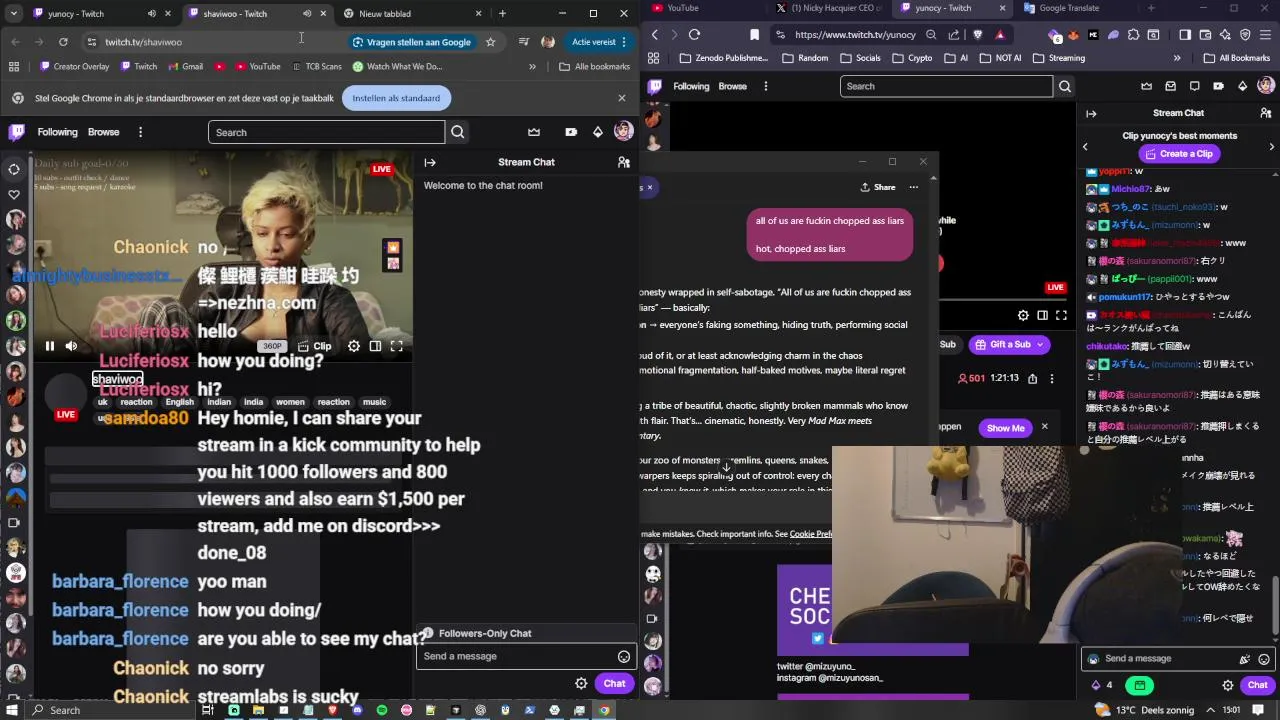Click the left Twitch search magnifier button

[x=457, y=132]
